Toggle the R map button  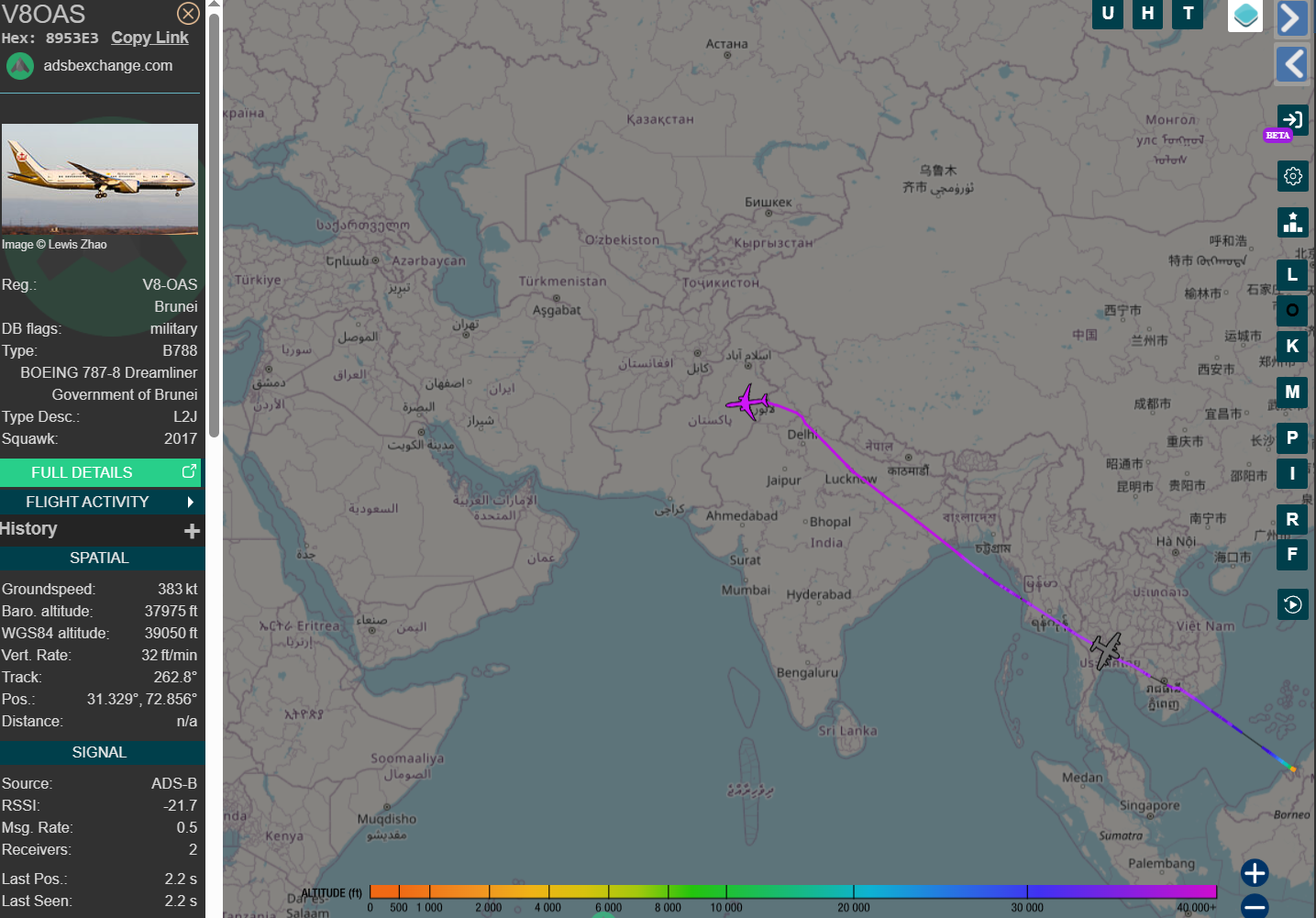pyautogui.click(x=1292, y=519)
